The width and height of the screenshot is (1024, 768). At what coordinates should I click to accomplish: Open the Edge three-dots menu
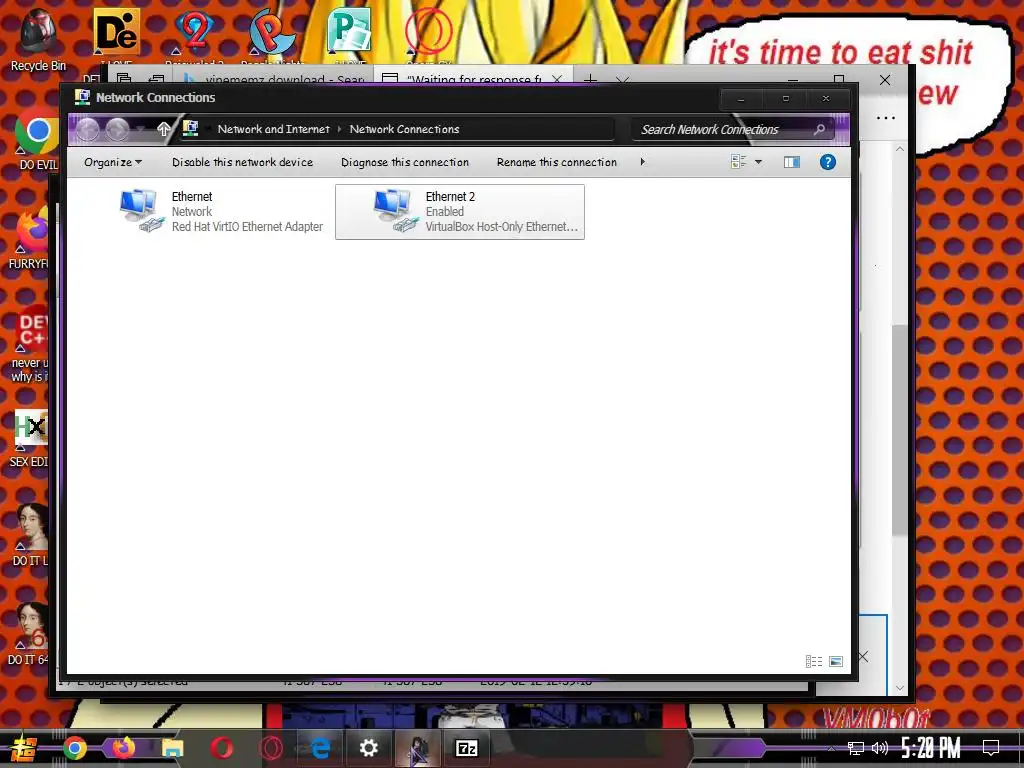click(x=886, y=118)
